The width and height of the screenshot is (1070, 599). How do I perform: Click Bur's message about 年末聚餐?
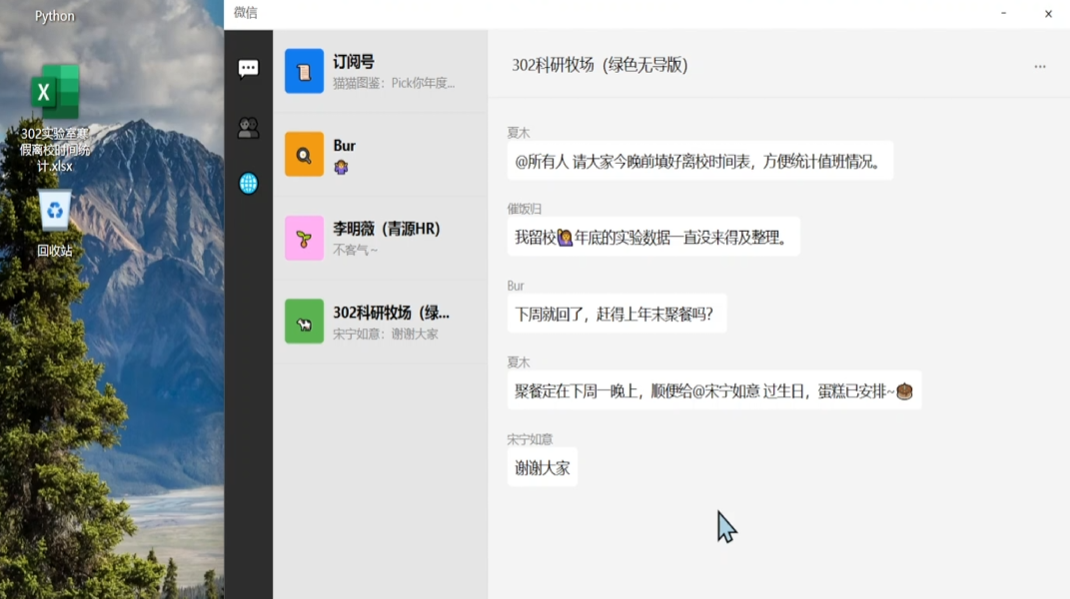617,313
